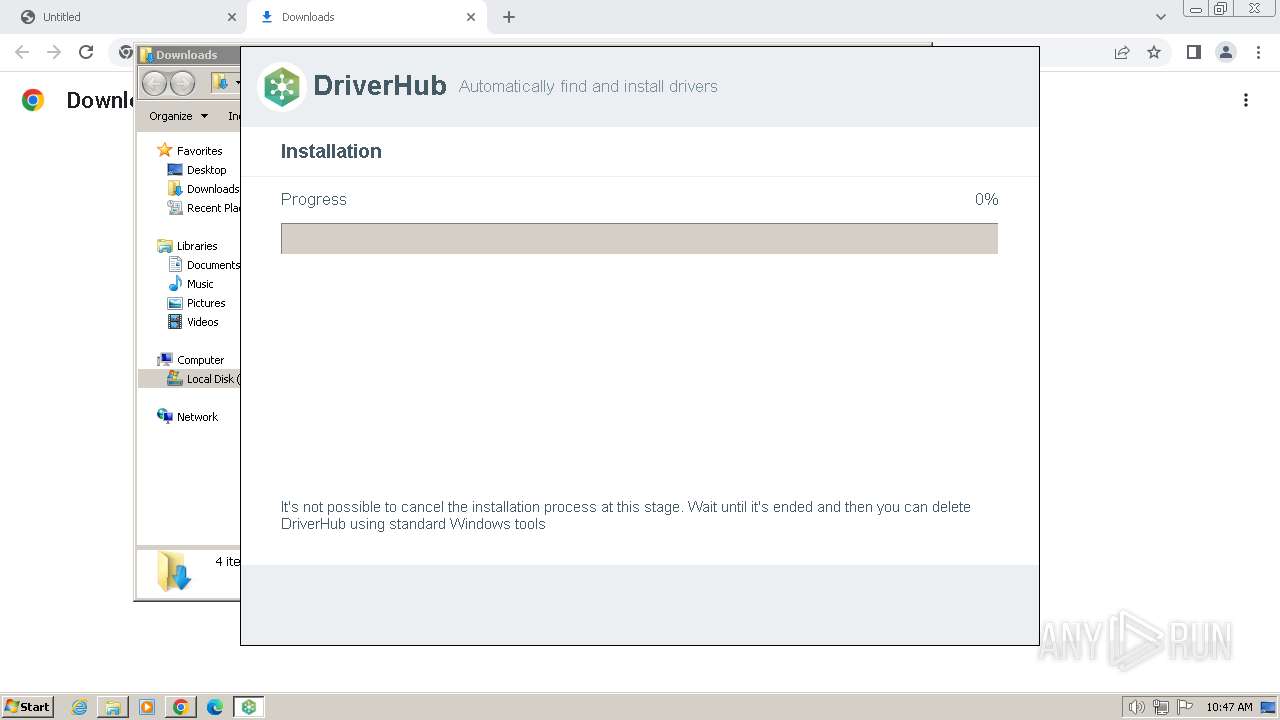Click the network tray icon
Screen dimensions: 1280x720
coord(1161,707)
